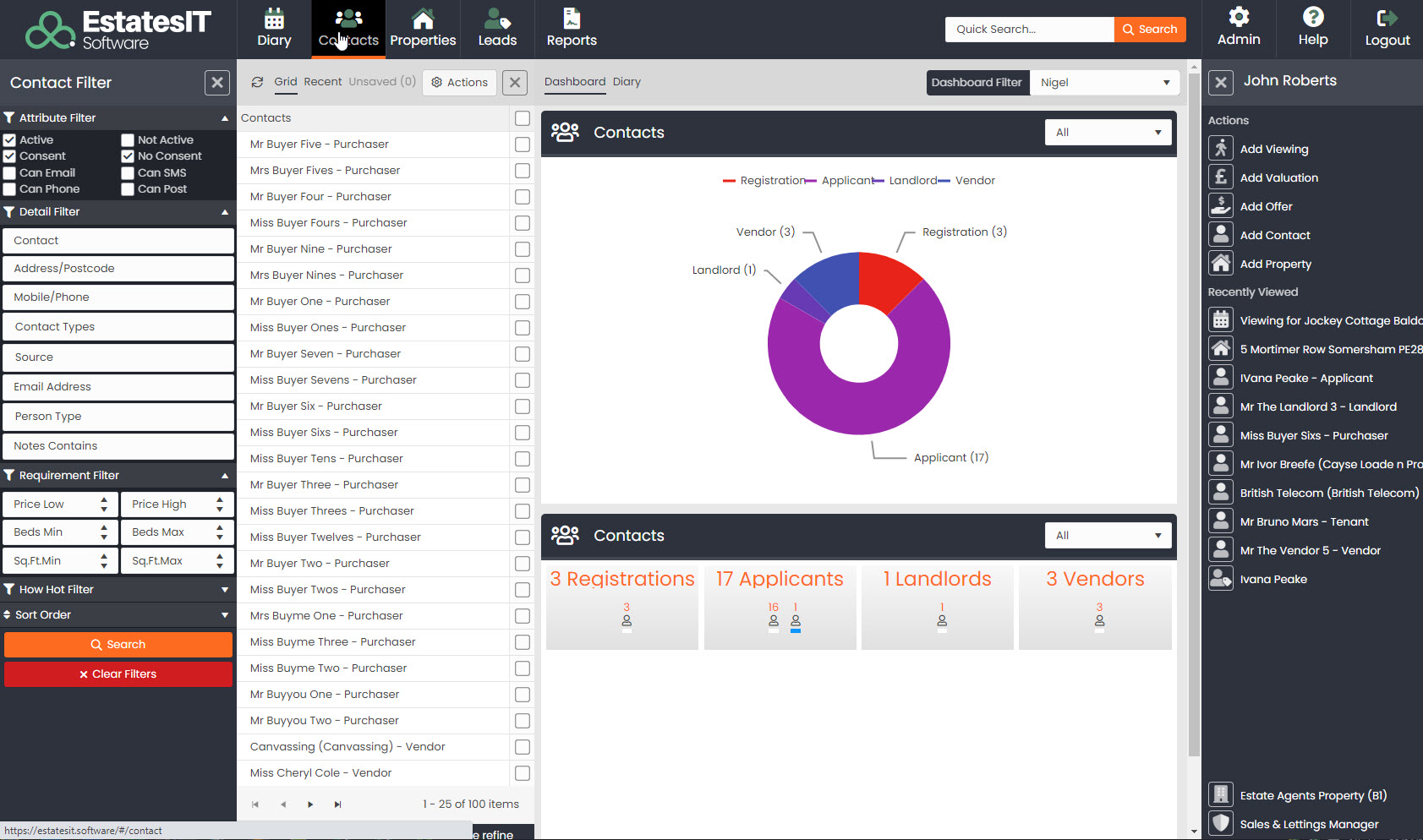Screen dimensions: 1423x840
Task: Click the Add Viewing walking-person icon
Action: tap(1221, 149)
